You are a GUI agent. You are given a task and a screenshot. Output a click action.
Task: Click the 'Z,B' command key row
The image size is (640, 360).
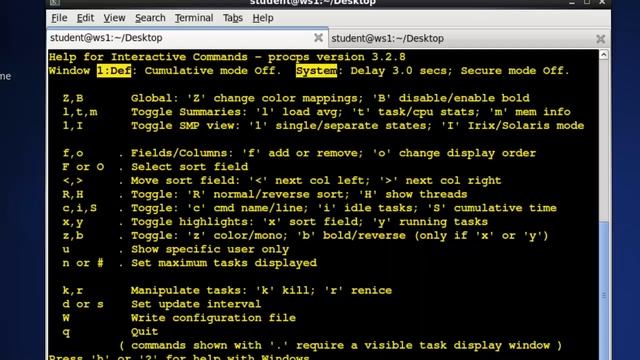click(x=296, y=98)
